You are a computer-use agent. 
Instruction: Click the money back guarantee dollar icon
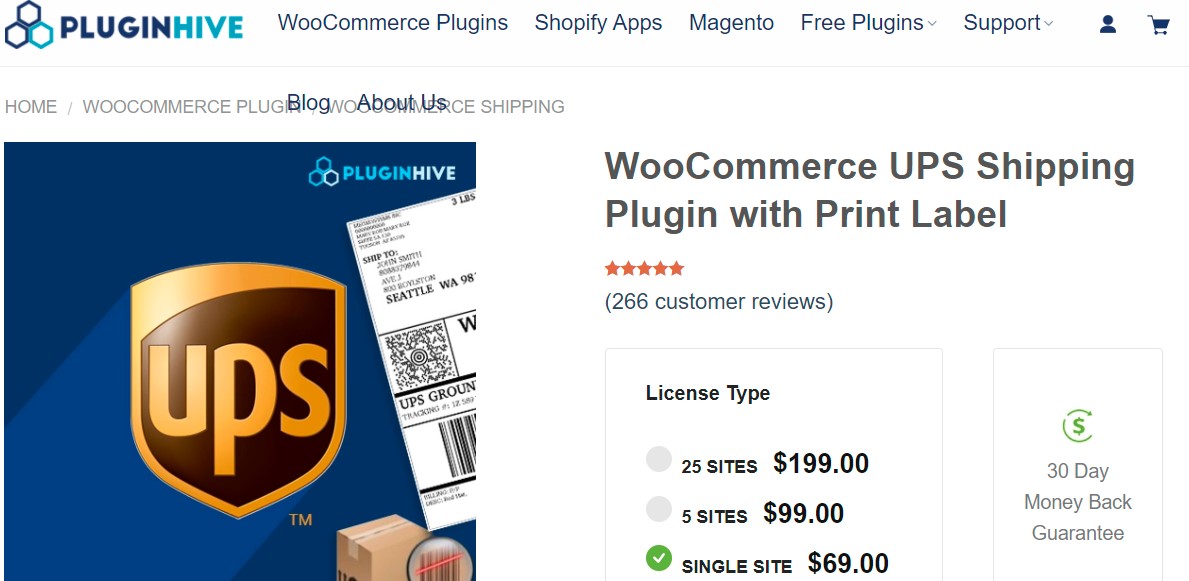tap(1077, 426)
